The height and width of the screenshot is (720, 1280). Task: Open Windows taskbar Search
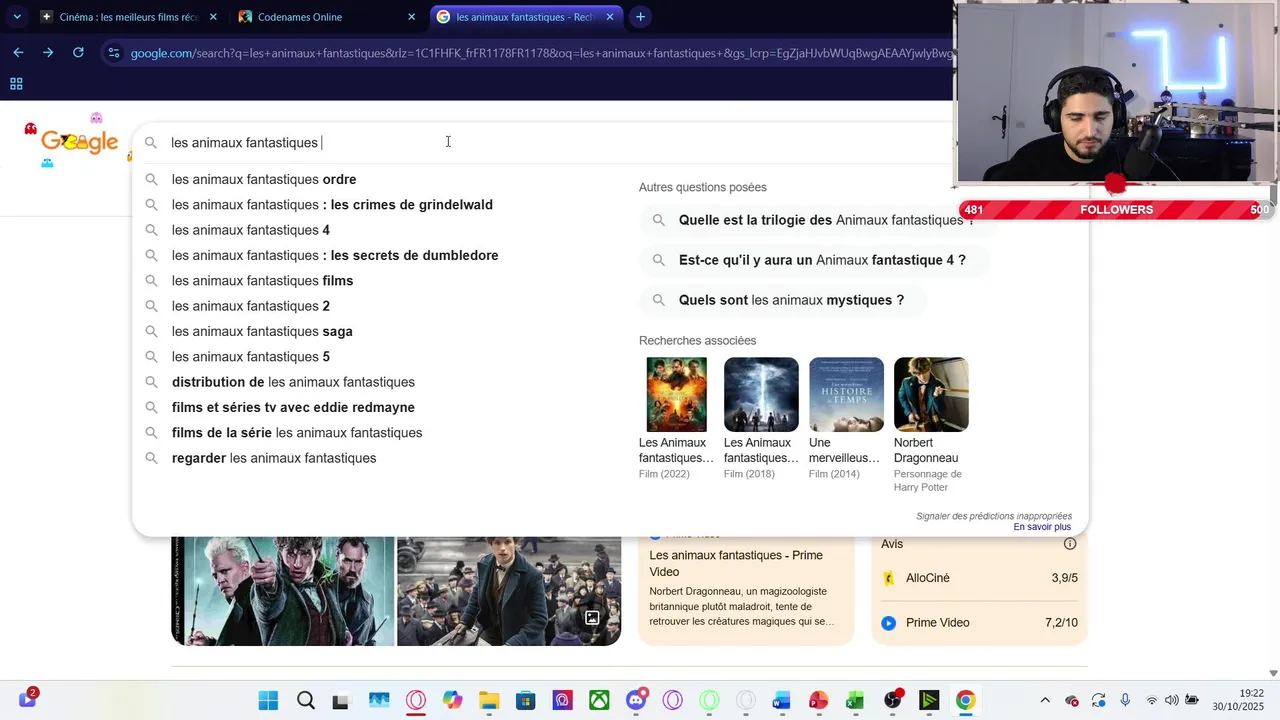click(x=305, y=701)
